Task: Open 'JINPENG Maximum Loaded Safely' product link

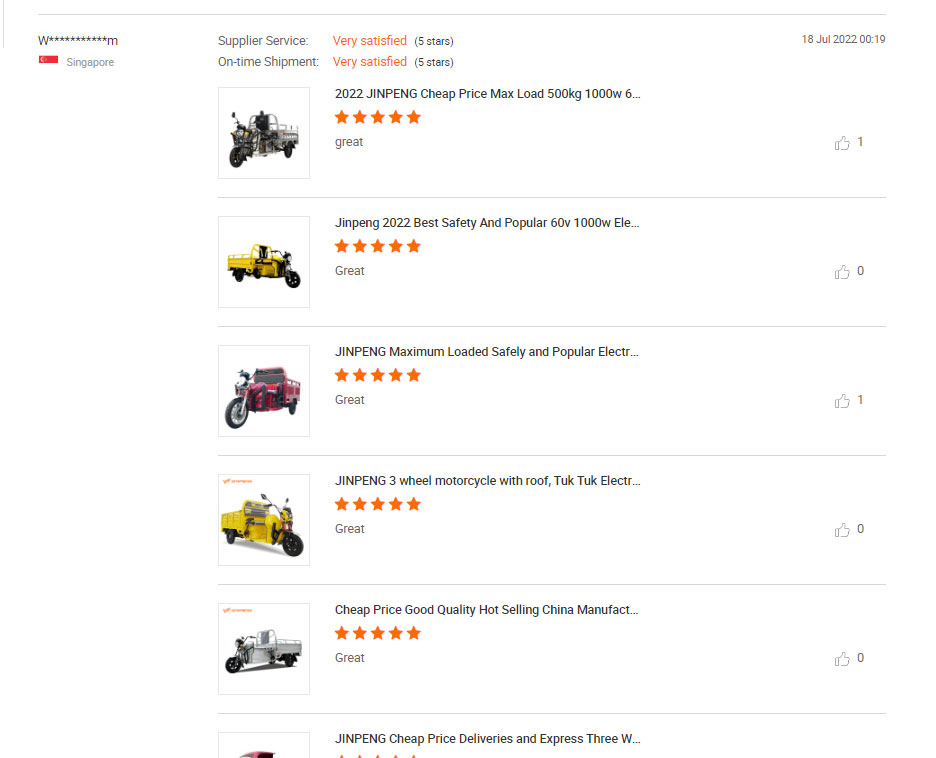Action: pyautogui.click(x=487, y=352)
